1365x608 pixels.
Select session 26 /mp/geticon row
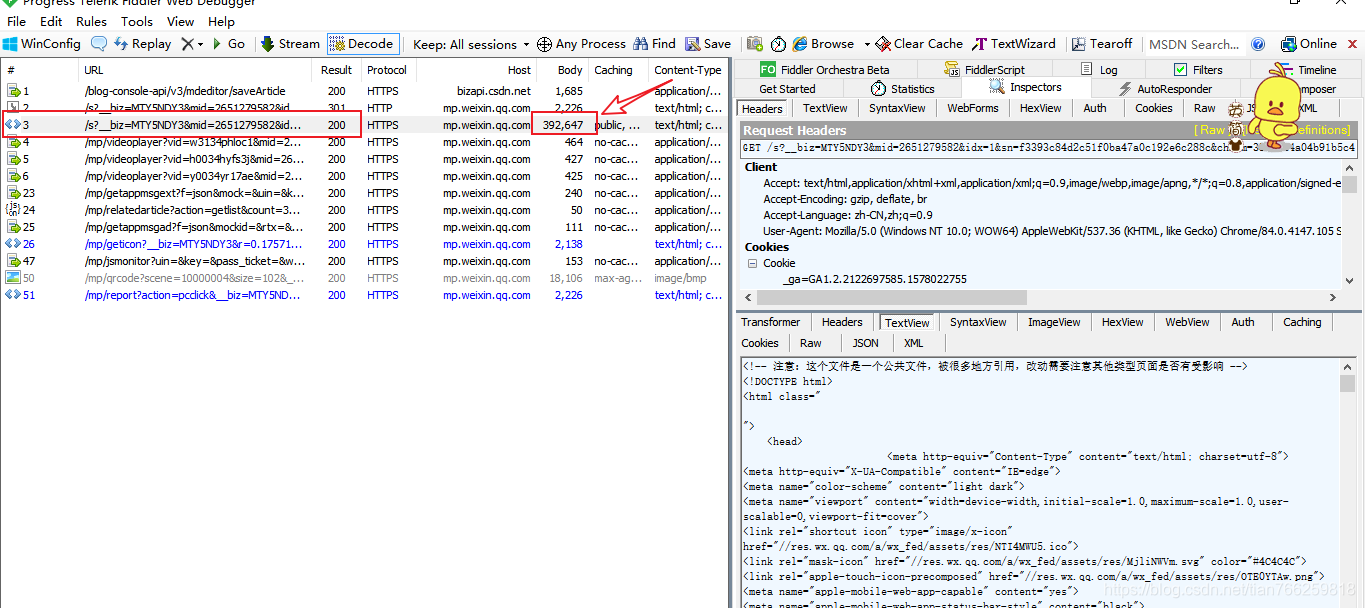tap(365, 244)
